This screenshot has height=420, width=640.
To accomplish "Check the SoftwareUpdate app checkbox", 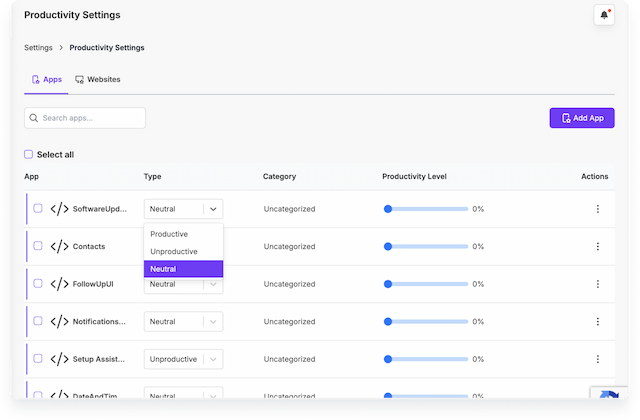I will tap(38, 209).
